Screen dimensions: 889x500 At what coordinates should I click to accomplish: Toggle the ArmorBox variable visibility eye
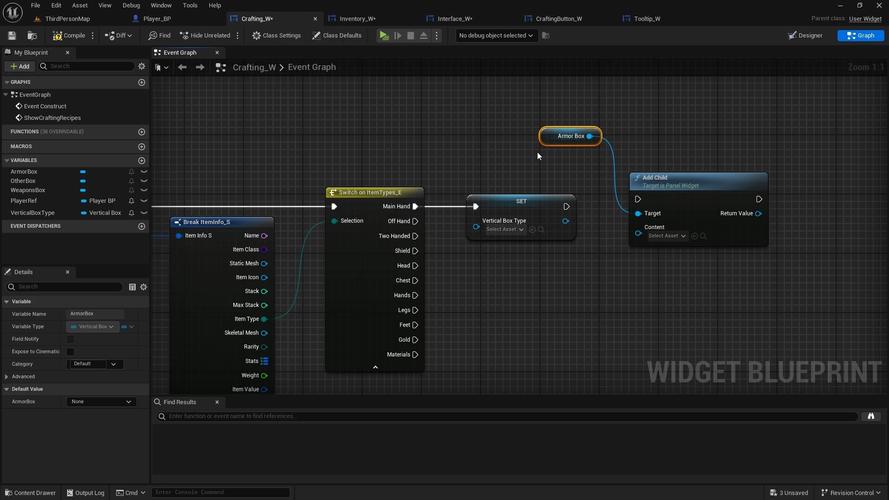144,171
